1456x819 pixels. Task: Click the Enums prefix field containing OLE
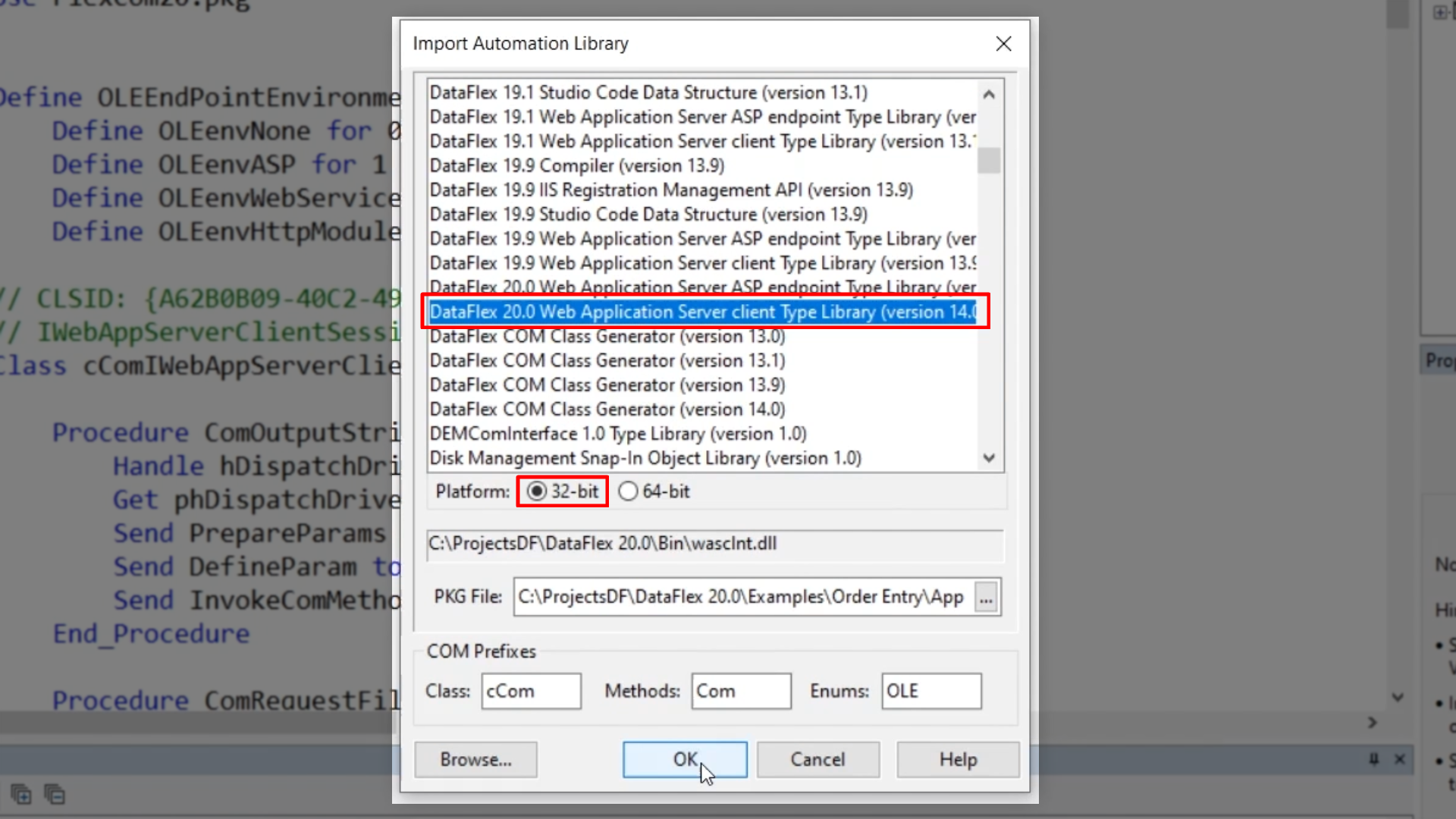click(930, 691)
